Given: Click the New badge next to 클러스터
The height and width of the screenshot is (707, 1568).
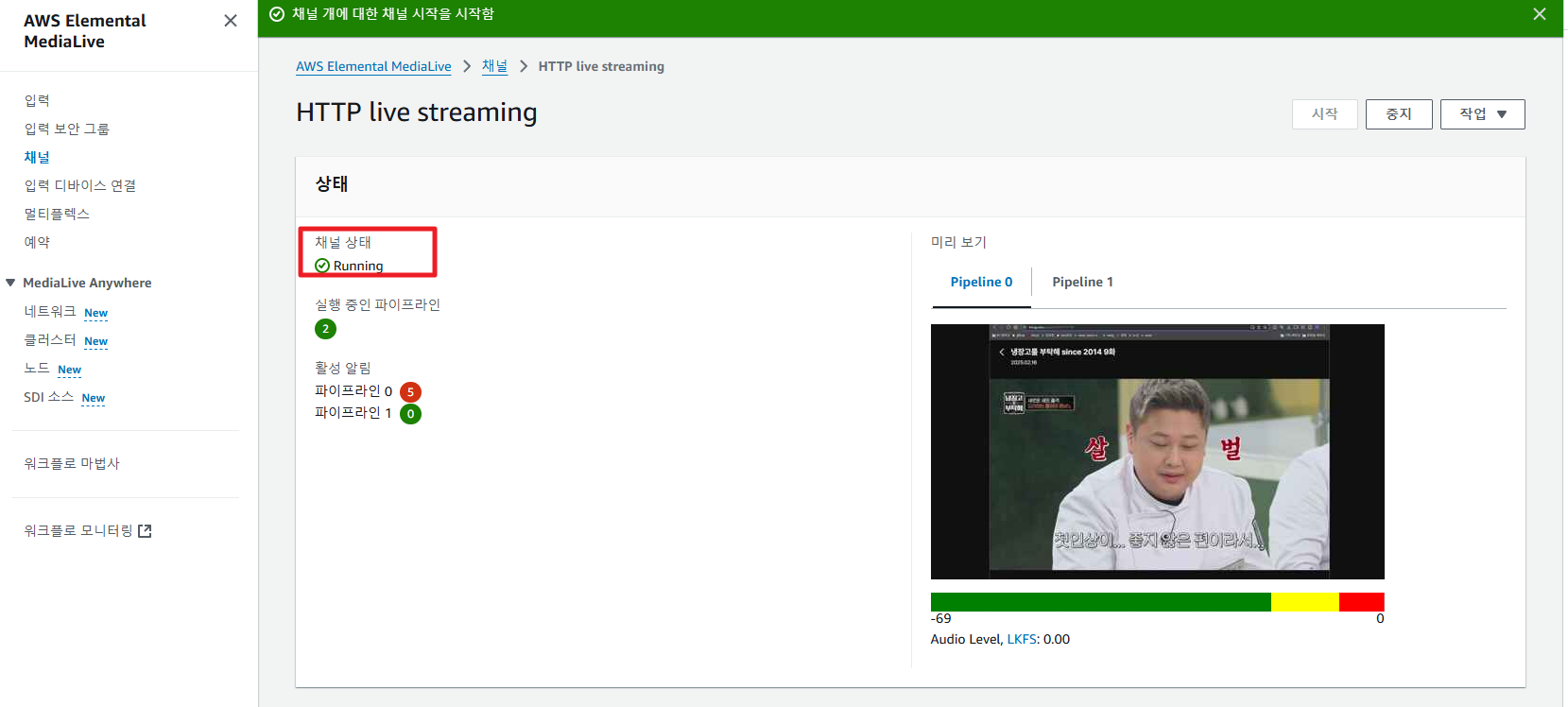Looking at the screenshot, I should point(95,341).
